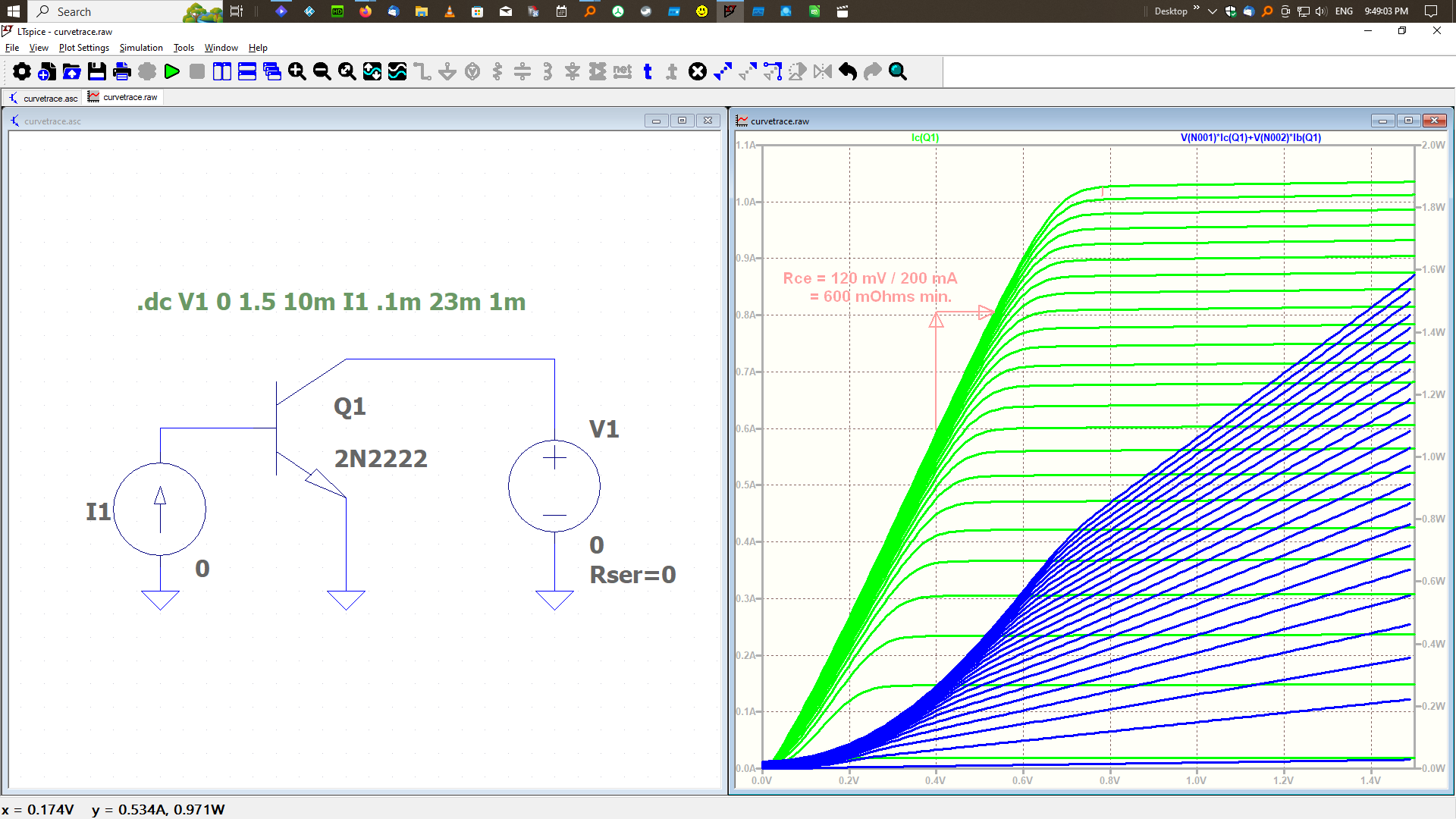This screenshot has width=1456, height=819.
Task: Open the Window menu
Action: (221, 47)
